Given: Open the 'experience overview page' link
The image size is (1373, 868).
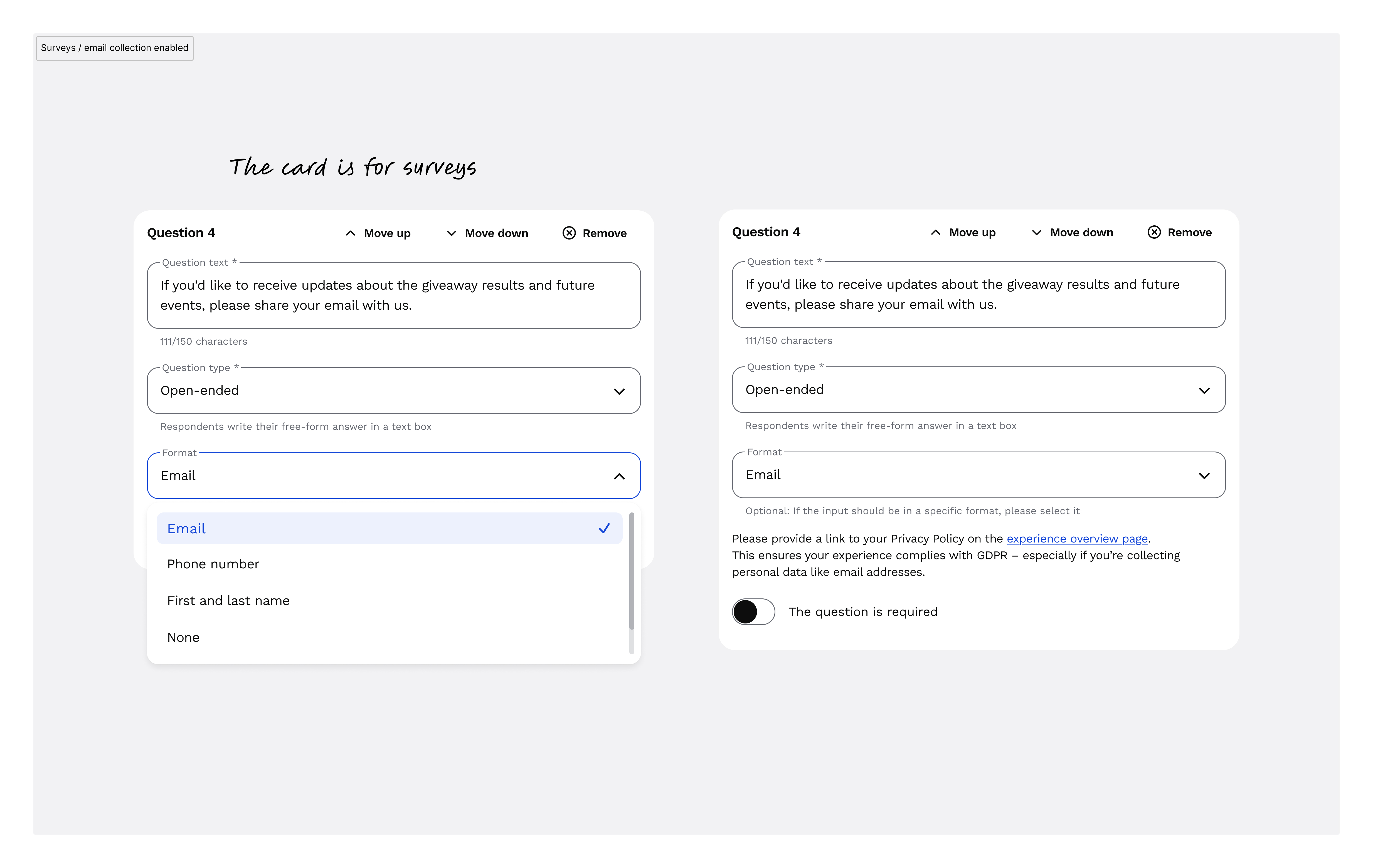Looking at the screenshot, I should tap(1077, 538).
